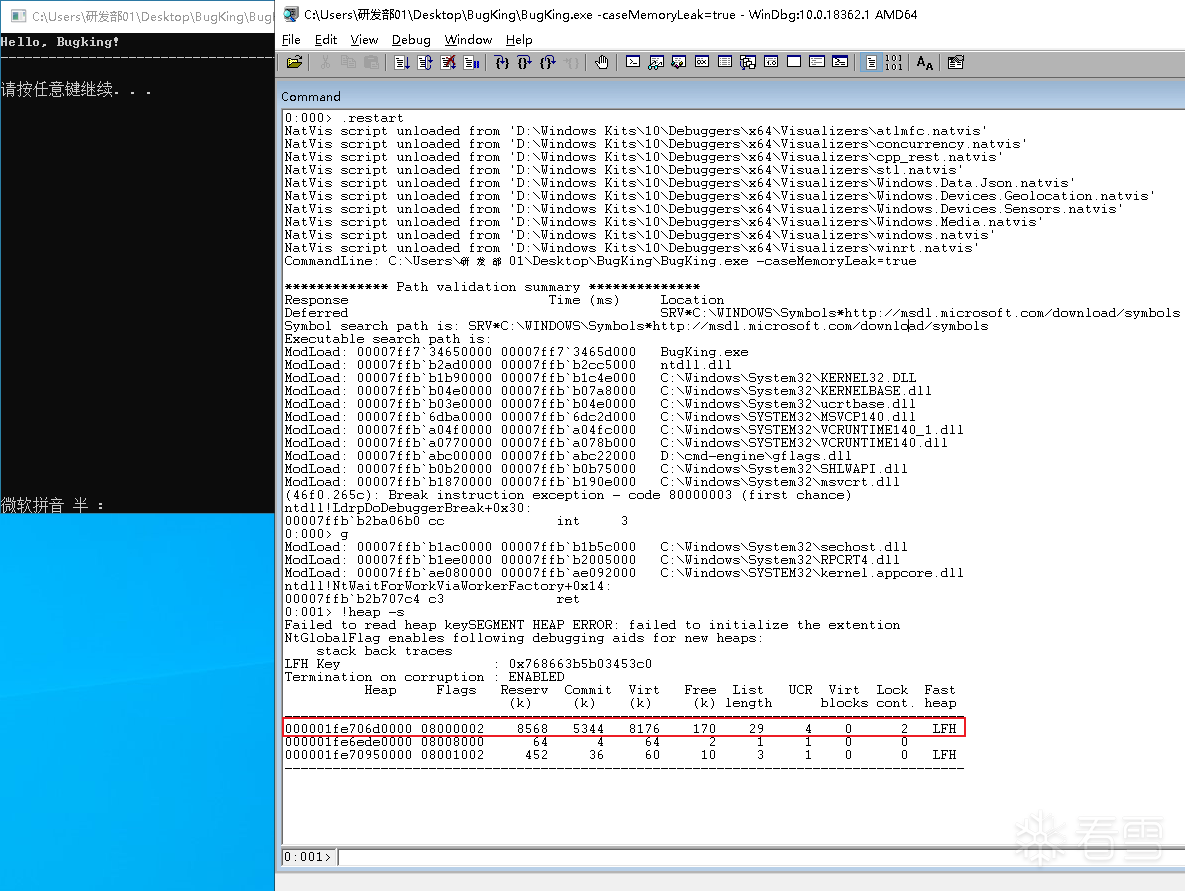Click the 'CommandLine:' output line
The image size is (1185, 891).
[x=600, y=261]
